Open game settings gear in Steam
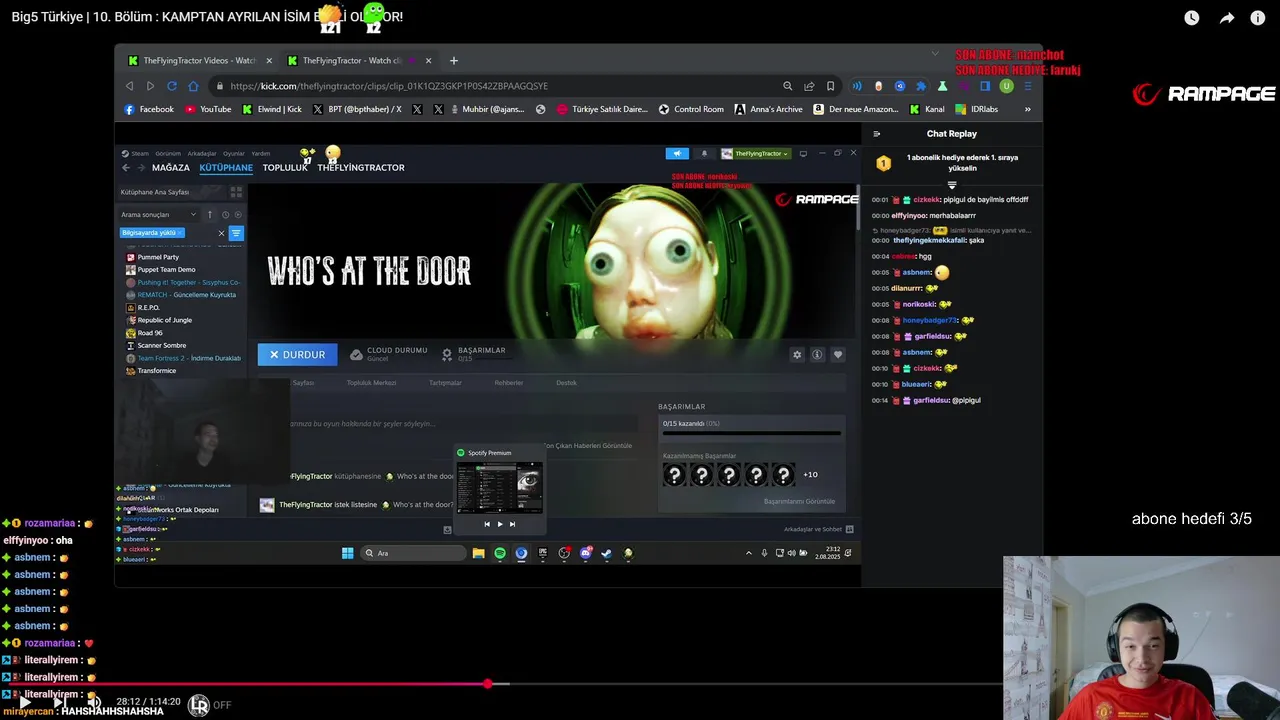The width and height of the screenshot is (1280, 720). tap(797, 355)
